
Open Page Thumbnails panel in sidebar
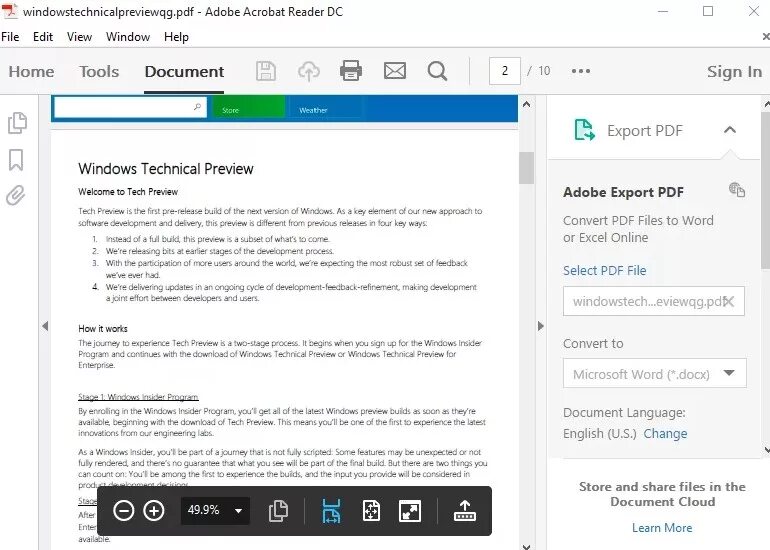pos(18,123)
